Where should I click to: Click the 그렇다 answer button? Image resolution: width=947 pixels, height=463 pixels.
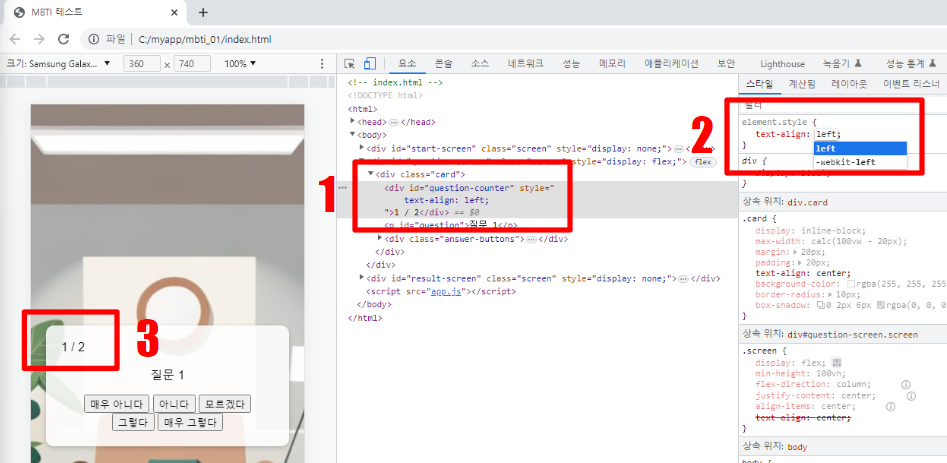coord(133,422)
